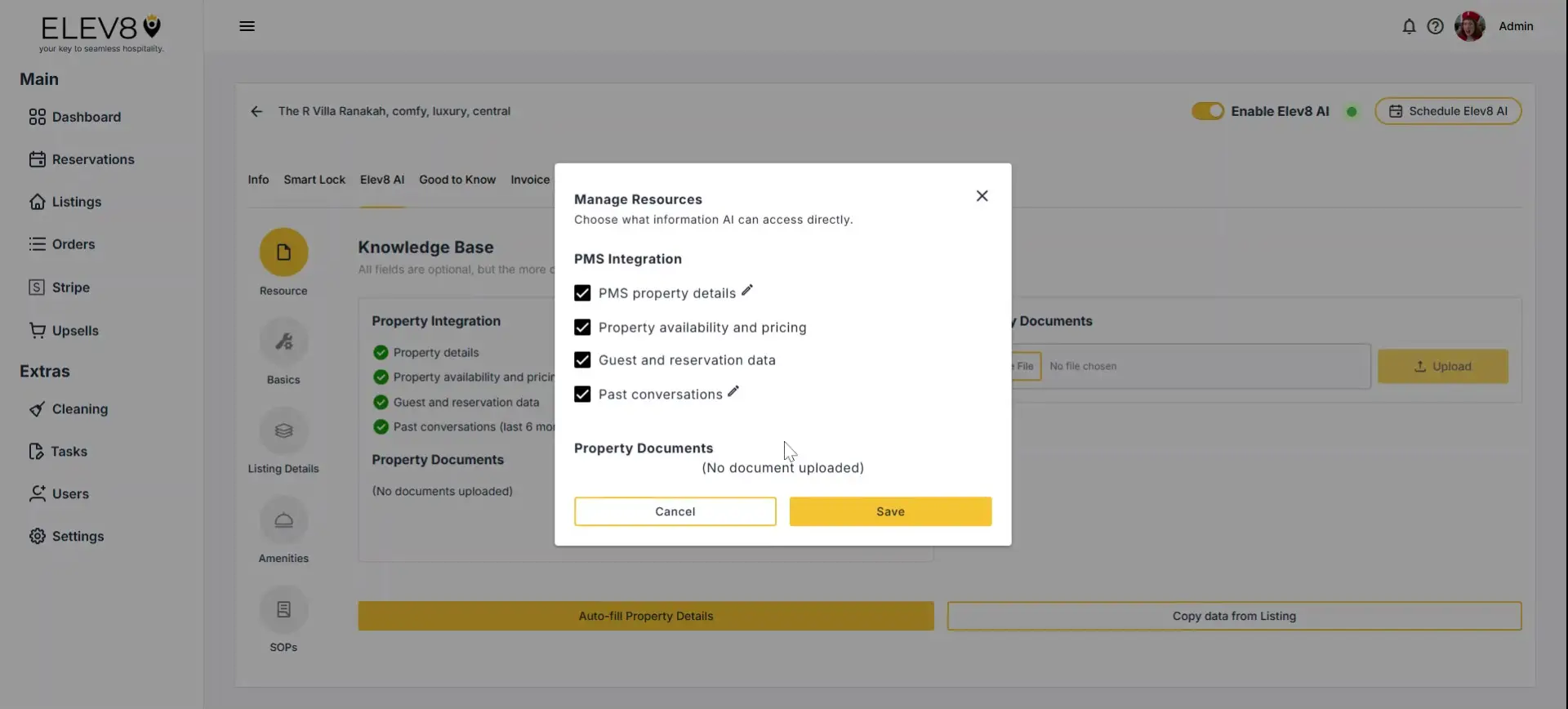Select the SOPs section icon
Viewport: 1568px width, 709px height.
coord(283,609)
